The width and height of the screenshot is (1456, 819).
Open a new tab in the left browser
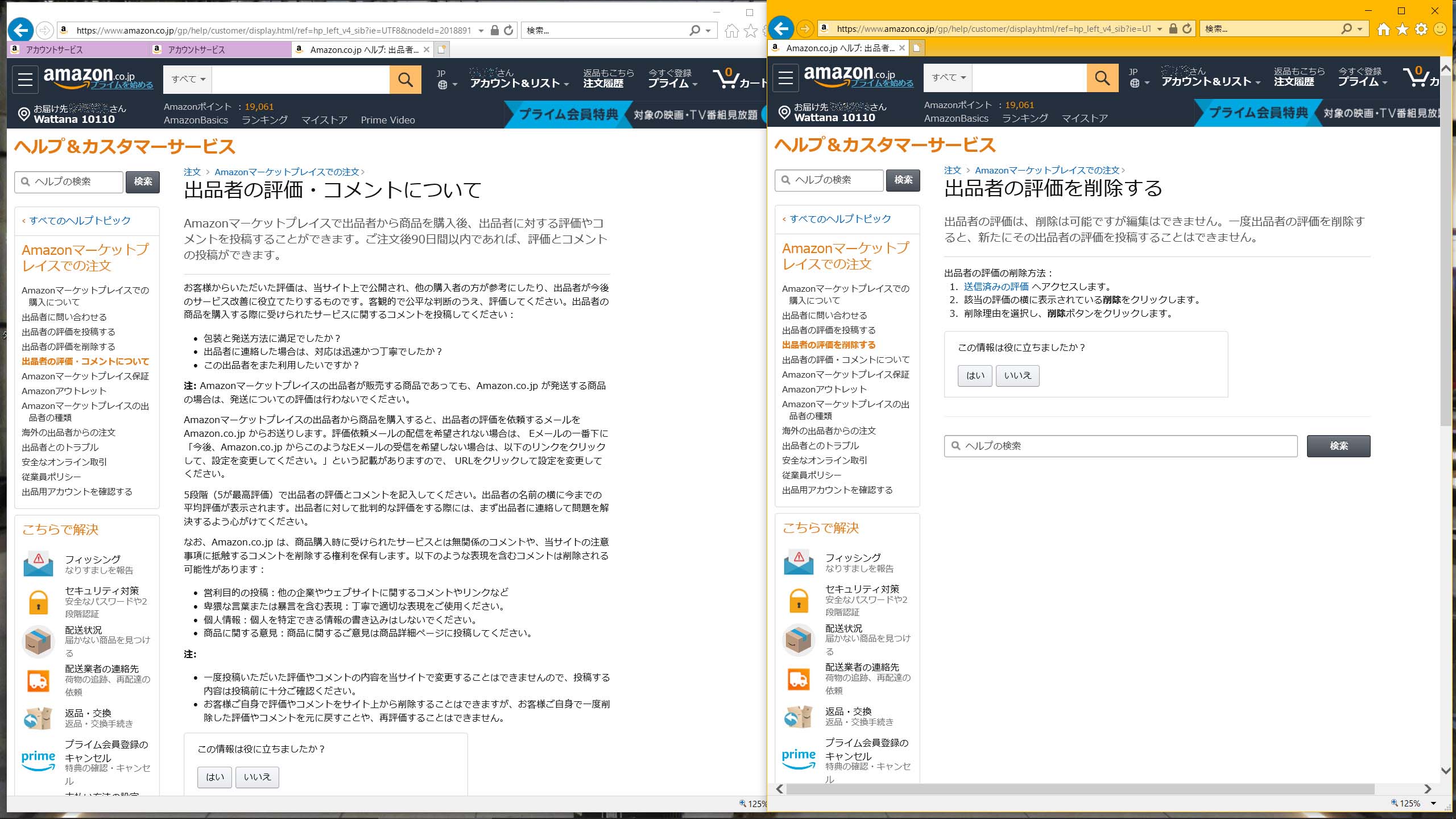pos(442,49)
